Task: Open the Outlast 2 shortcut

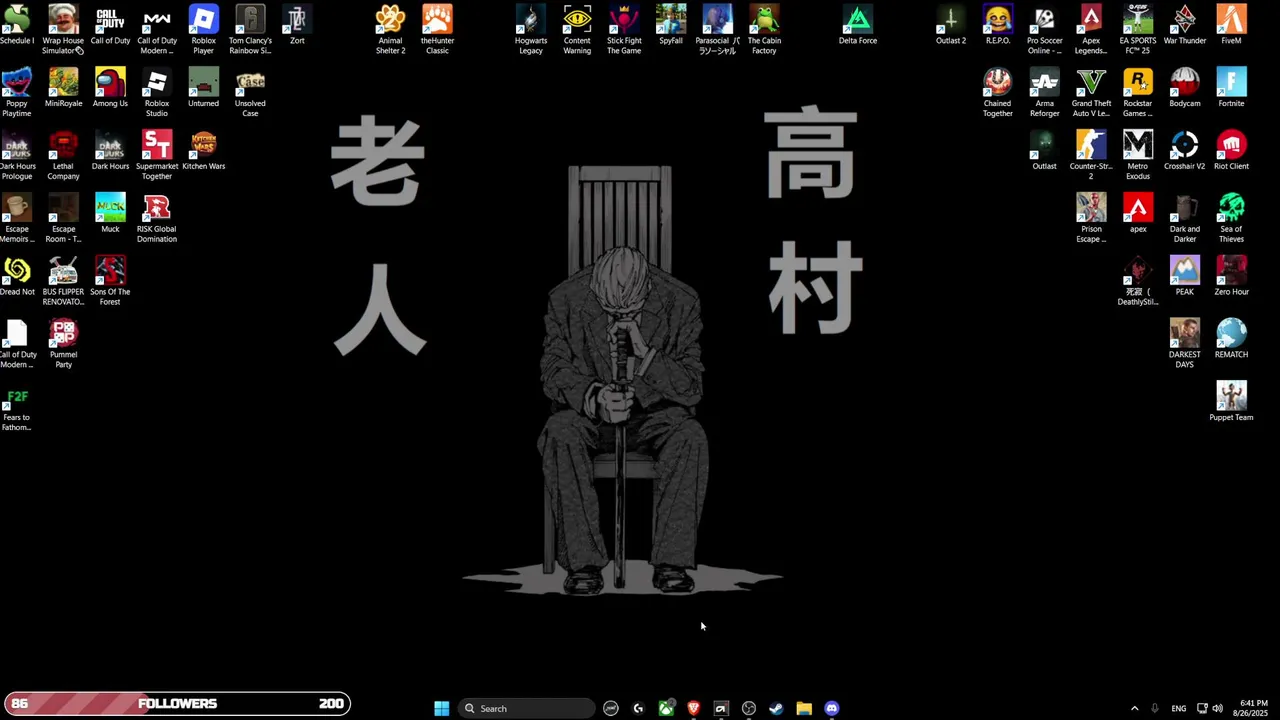Action: click(951, 26)
